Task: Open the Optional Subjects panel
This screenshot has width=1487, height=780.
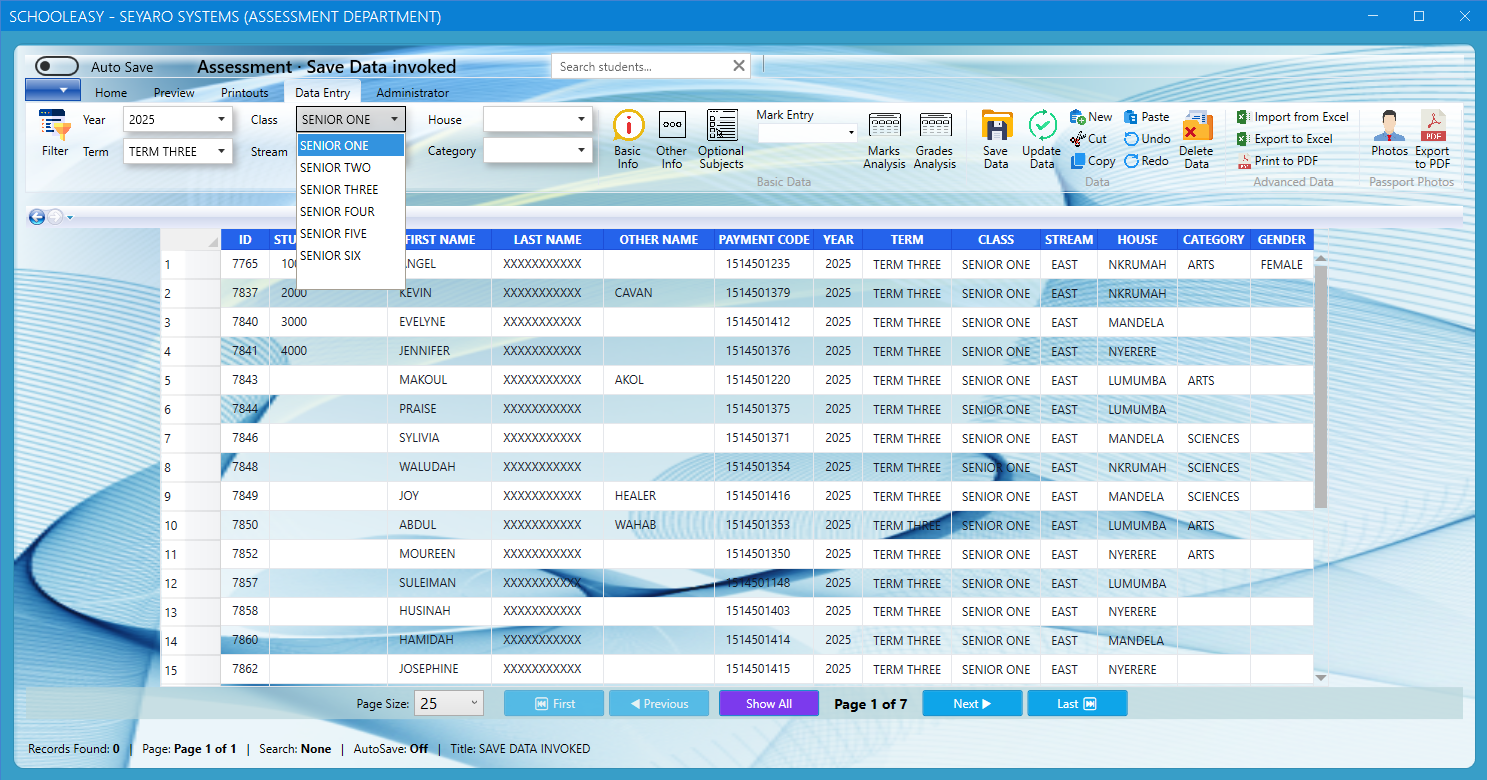Action: [721, 135]
